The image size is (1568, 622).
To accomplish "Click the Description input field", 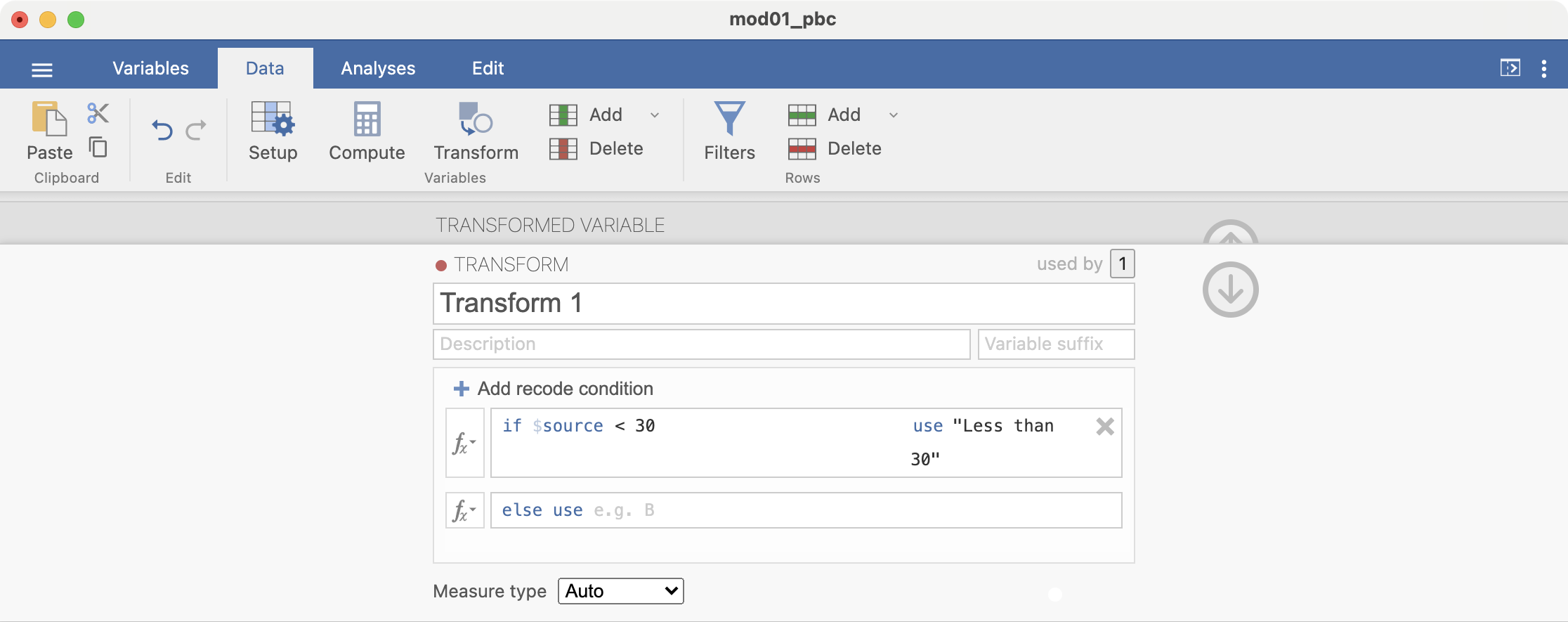I will [701, 344].
